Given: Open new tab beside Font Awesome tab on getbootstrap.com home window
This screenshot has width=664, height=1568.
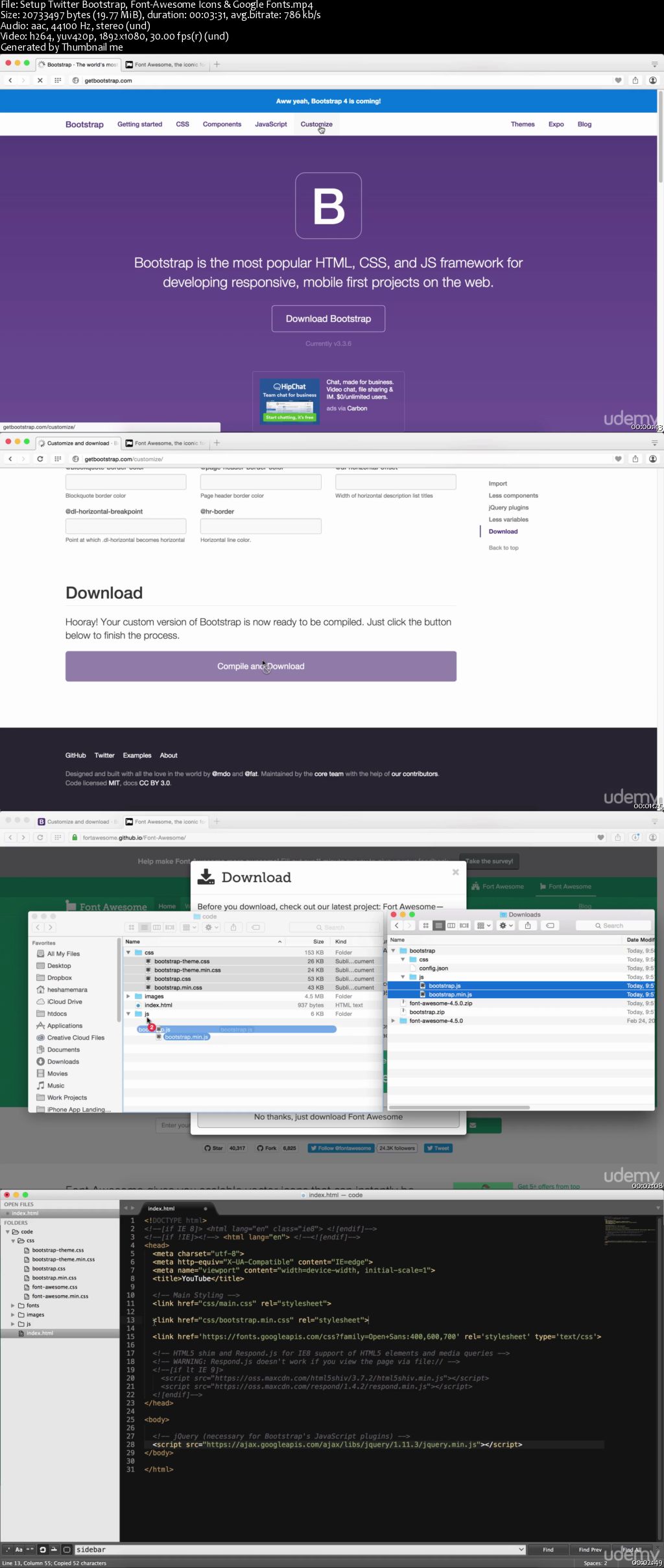Looking at the screenshot, I should (x=217, y=64).
